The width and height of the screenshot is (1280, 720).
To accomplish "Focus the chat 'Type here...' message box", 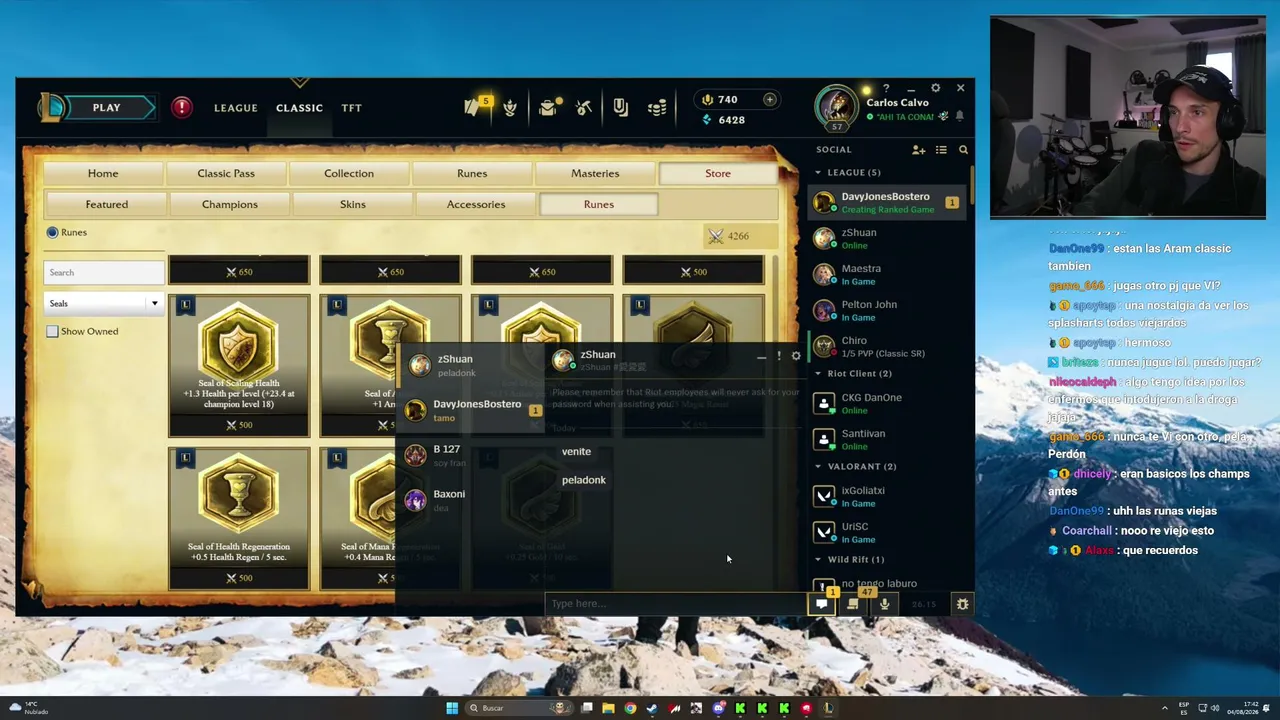I will tap(676, 603).
